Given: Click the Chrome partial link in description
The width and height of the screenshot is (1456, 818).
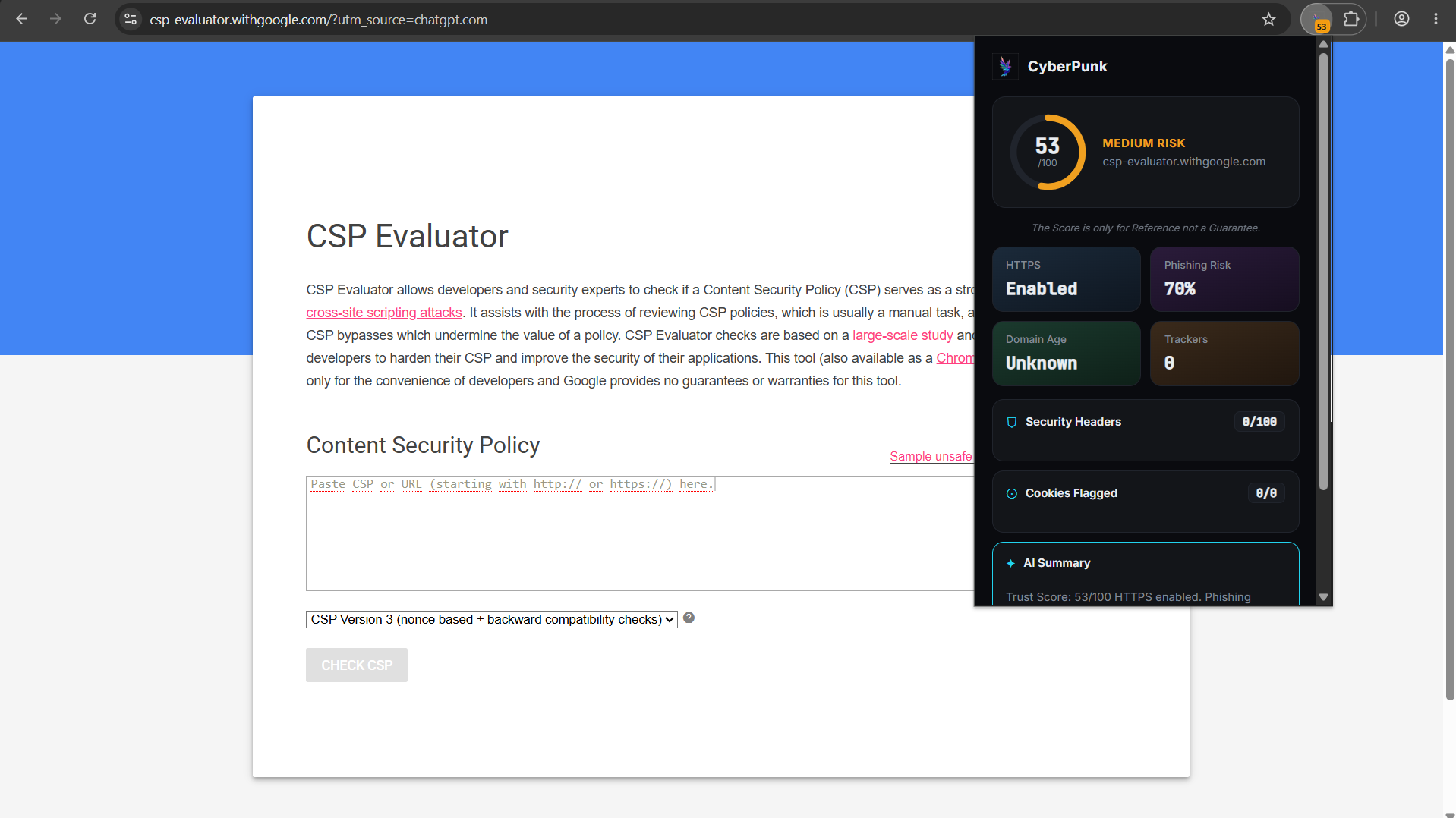Looking at the screenshot, I should (x=955, y=358).
